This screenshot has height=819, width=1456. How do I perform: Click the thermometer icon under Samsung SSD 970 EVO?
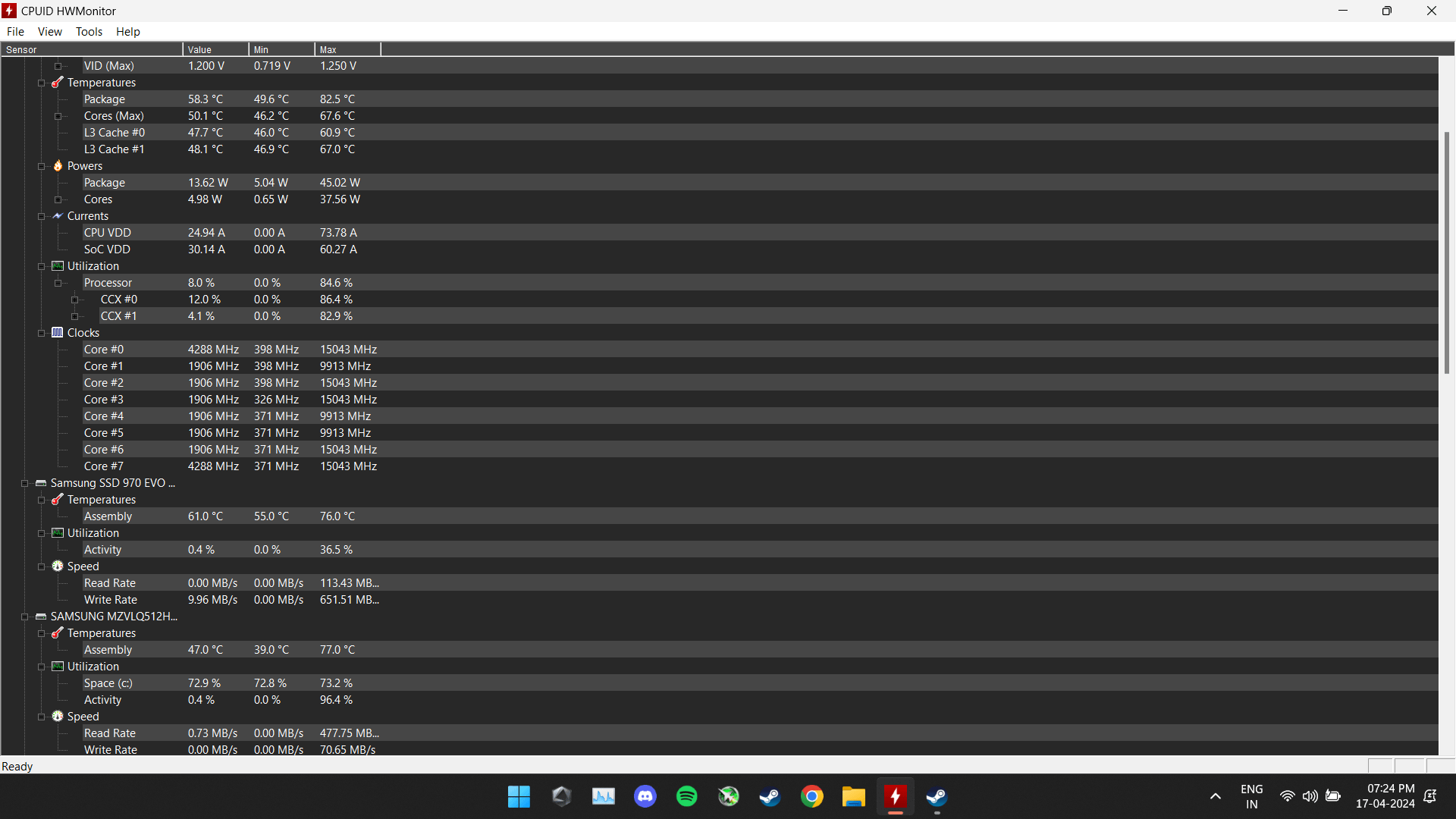click(58, 500)
